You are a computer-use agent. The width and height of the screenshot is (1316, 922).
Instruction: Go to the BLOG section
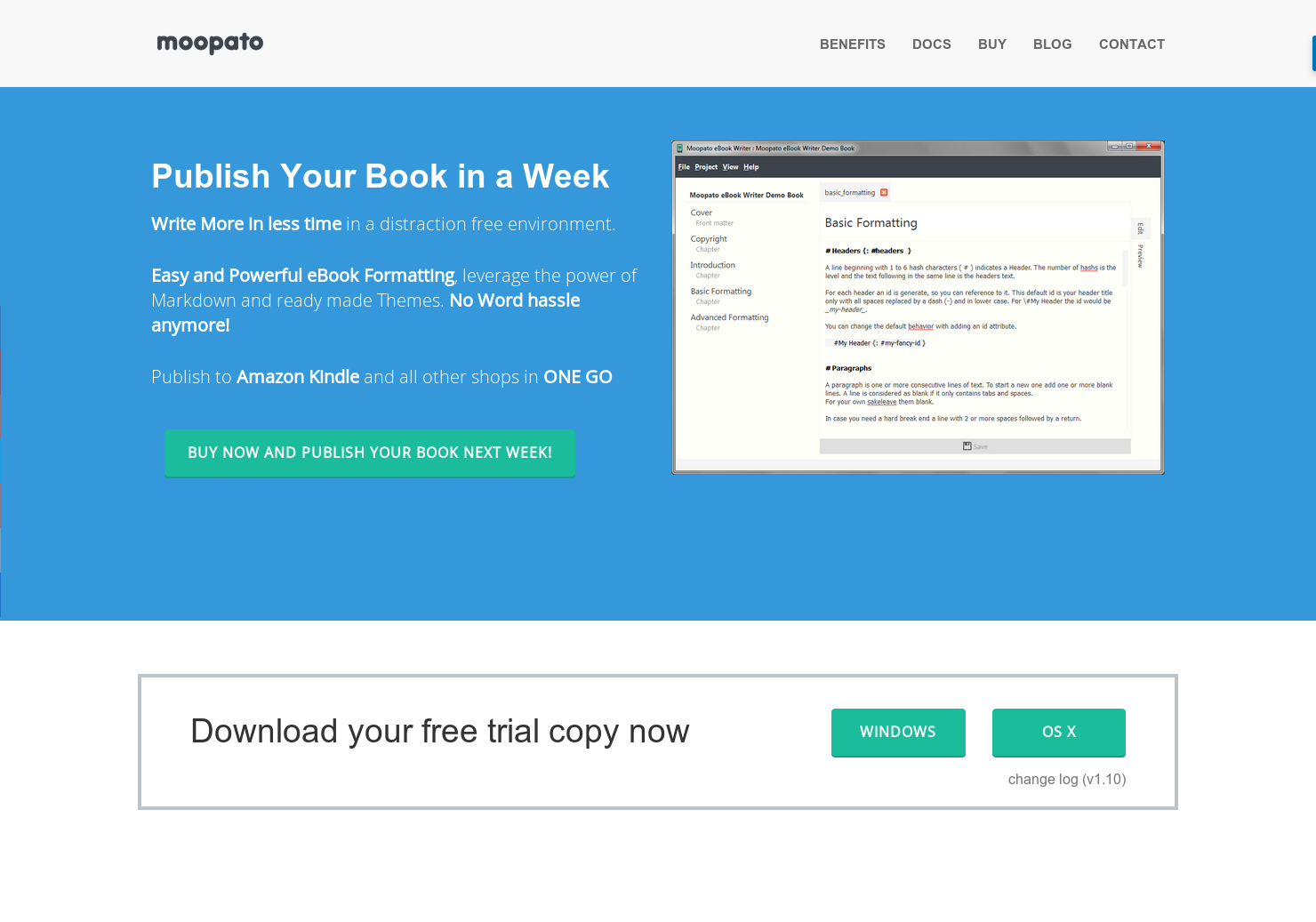1052,44
